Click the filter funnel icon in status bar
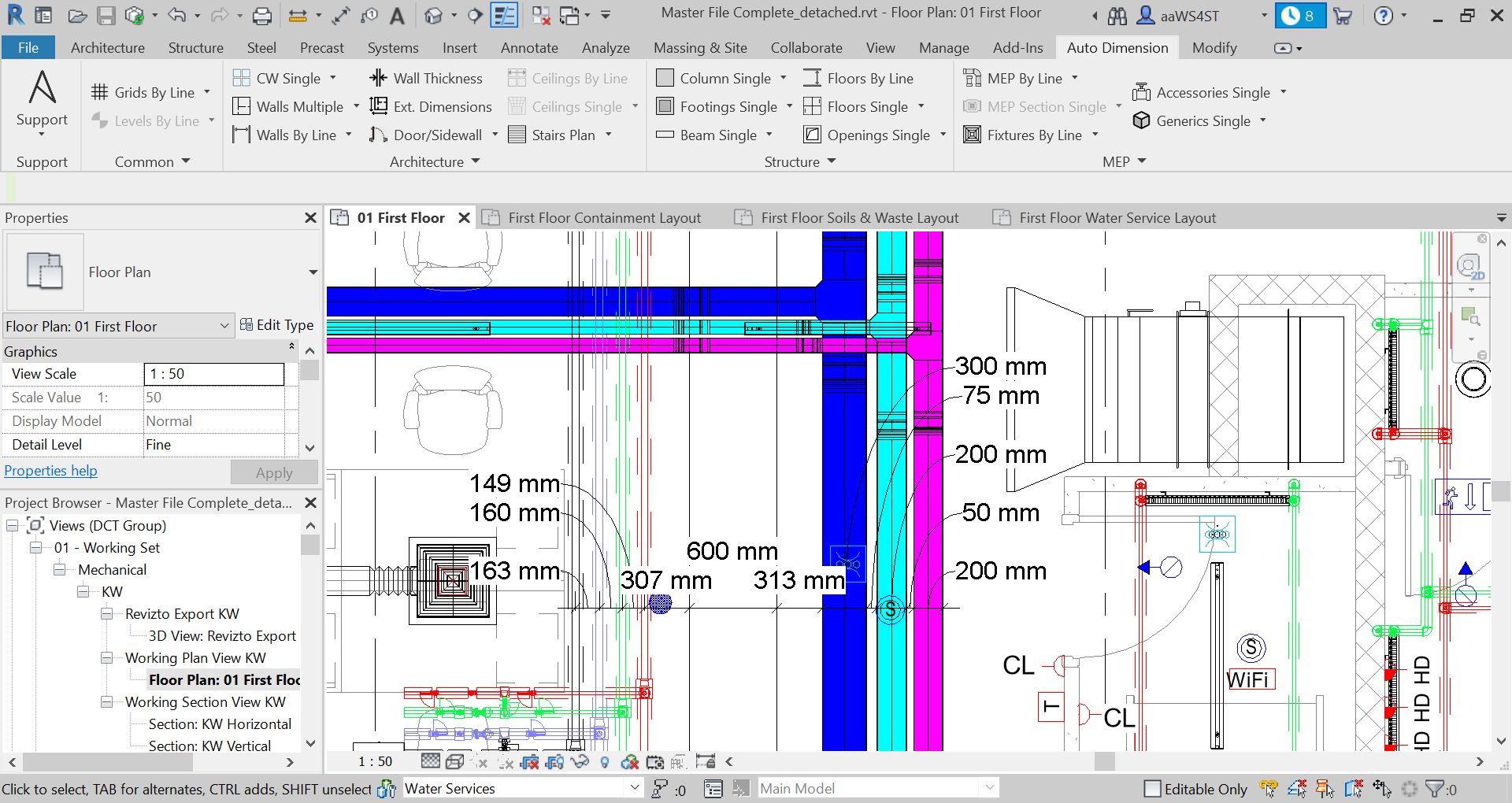Screen dimensions: 1512x803 click(1436, 789)
